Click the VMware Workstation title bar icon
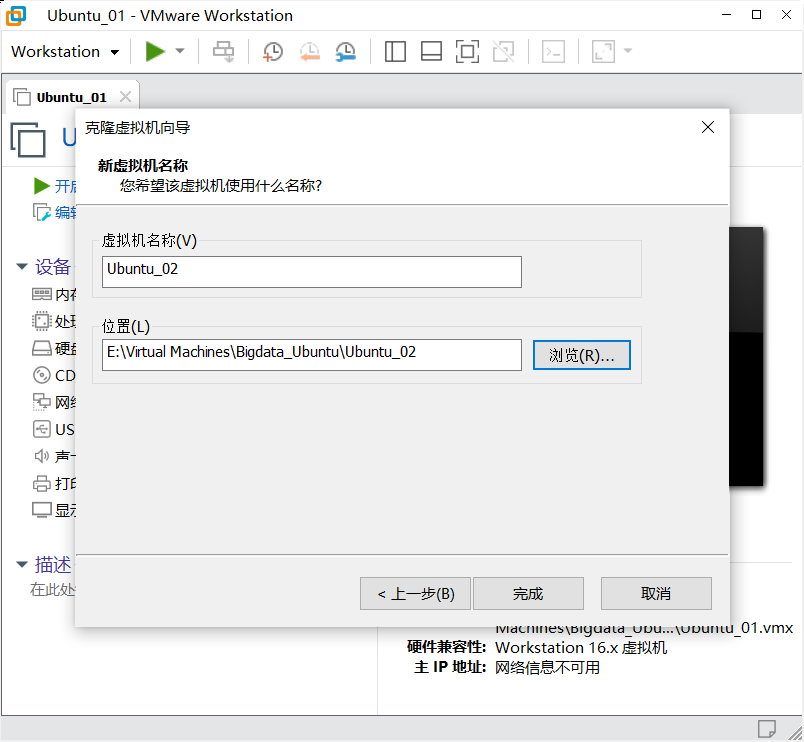Viewport: 804px width, 742px height. coord(16,16)
